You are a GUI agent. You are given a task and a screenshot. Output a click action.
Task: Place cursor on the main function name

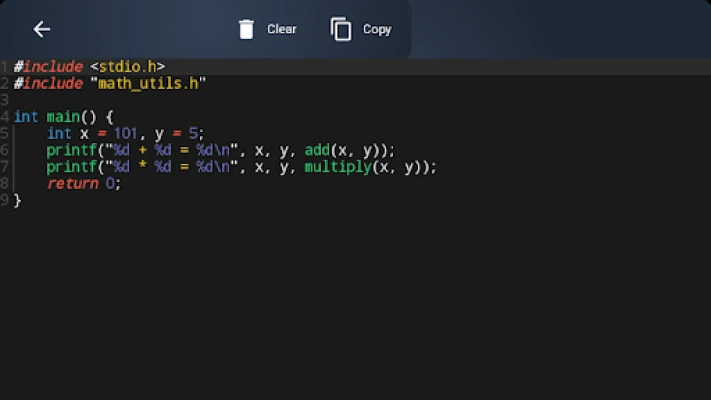[63, 117]
